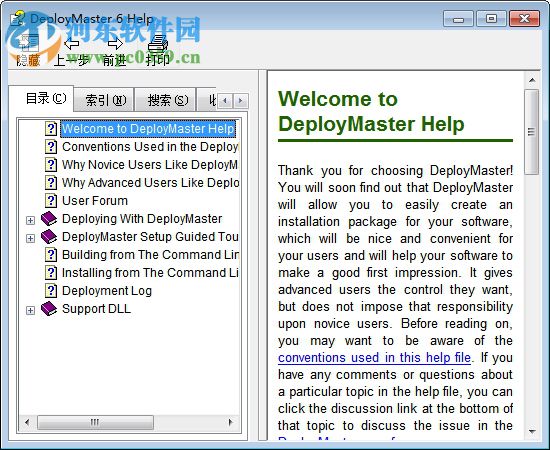The image size is (550, 450).
Task: Show next tabs with the right tab-scroll arrow
Action: click(x=241, y=101)
